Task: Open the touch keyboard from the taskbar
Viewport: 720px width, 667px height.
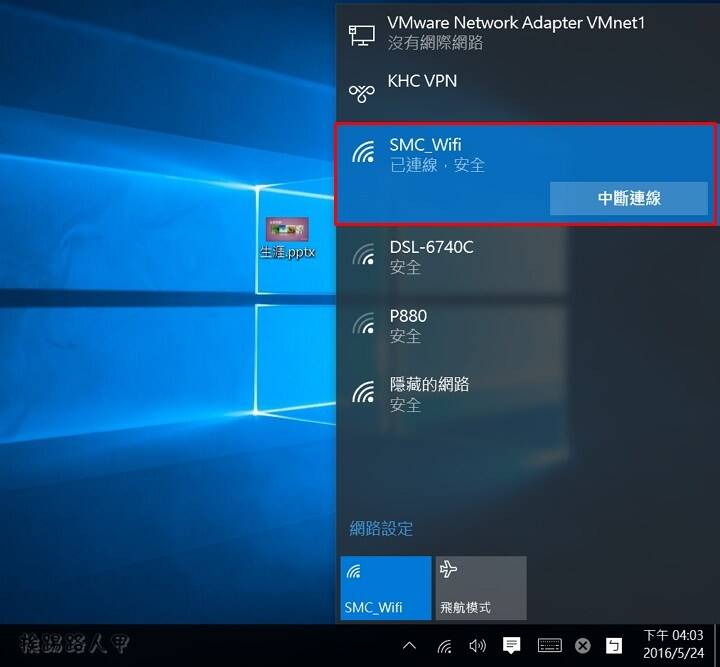Action: (x=550, y=646)
